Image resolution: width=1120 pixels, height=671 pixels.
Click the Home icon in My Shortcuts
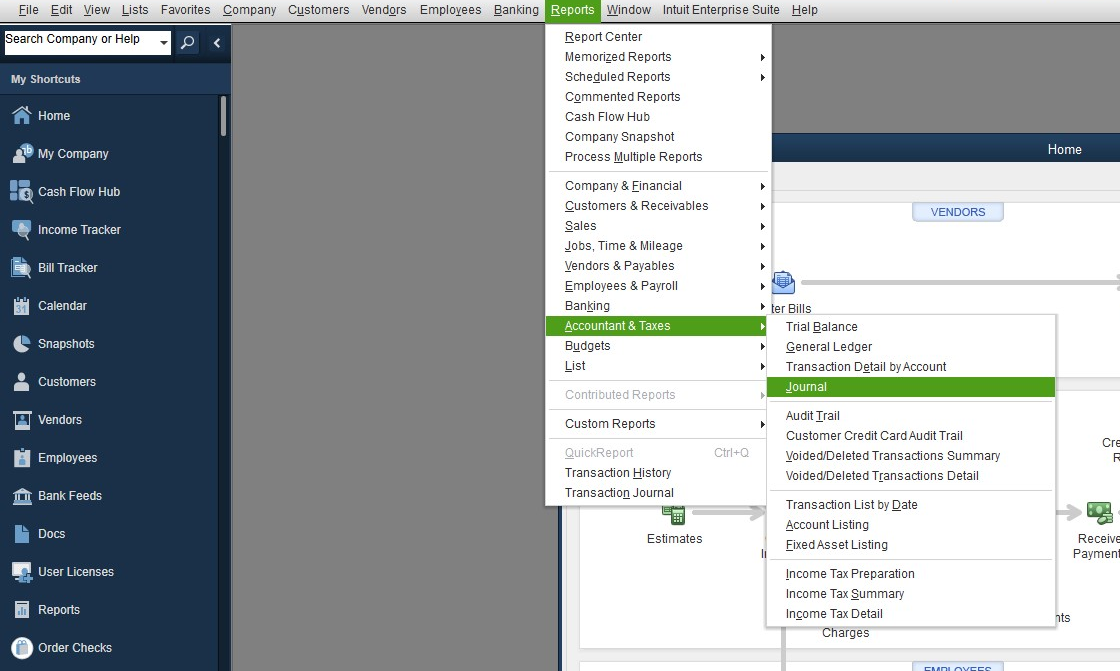pyautogui.click(x=22, y=115)
